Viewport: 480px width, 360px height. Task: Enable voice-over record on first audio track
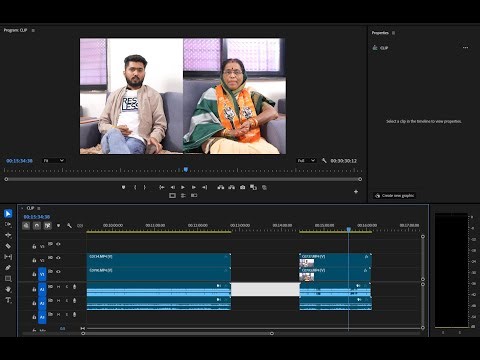[74, 287]
